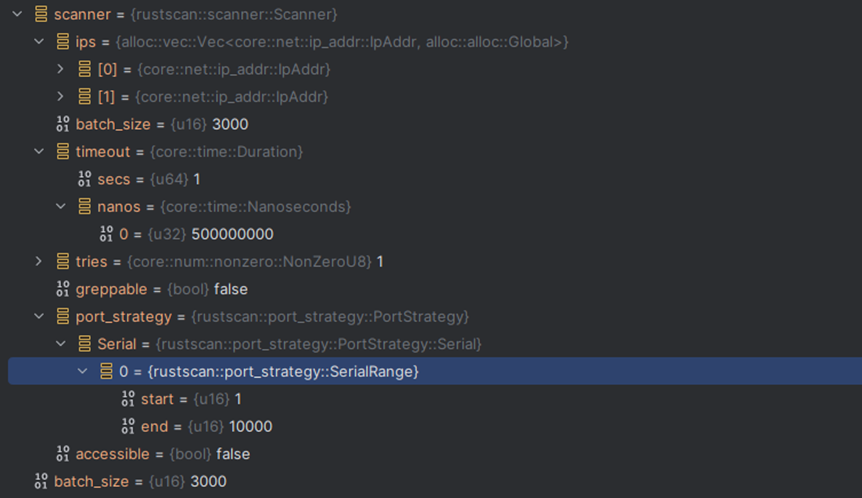Click the struct icon beside Serial

pos(85,344)
